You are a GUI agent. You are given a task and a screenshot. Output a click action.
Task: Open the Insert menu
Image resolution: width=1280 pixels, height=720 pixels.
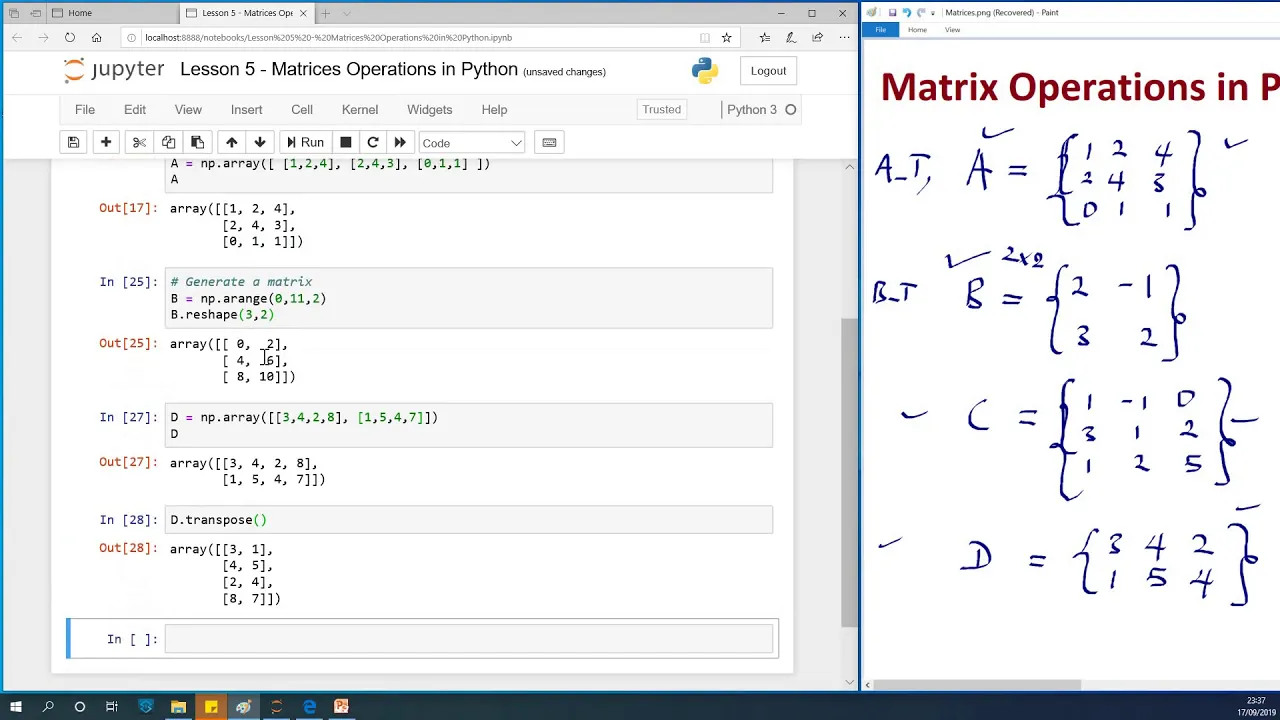(247, 109)
